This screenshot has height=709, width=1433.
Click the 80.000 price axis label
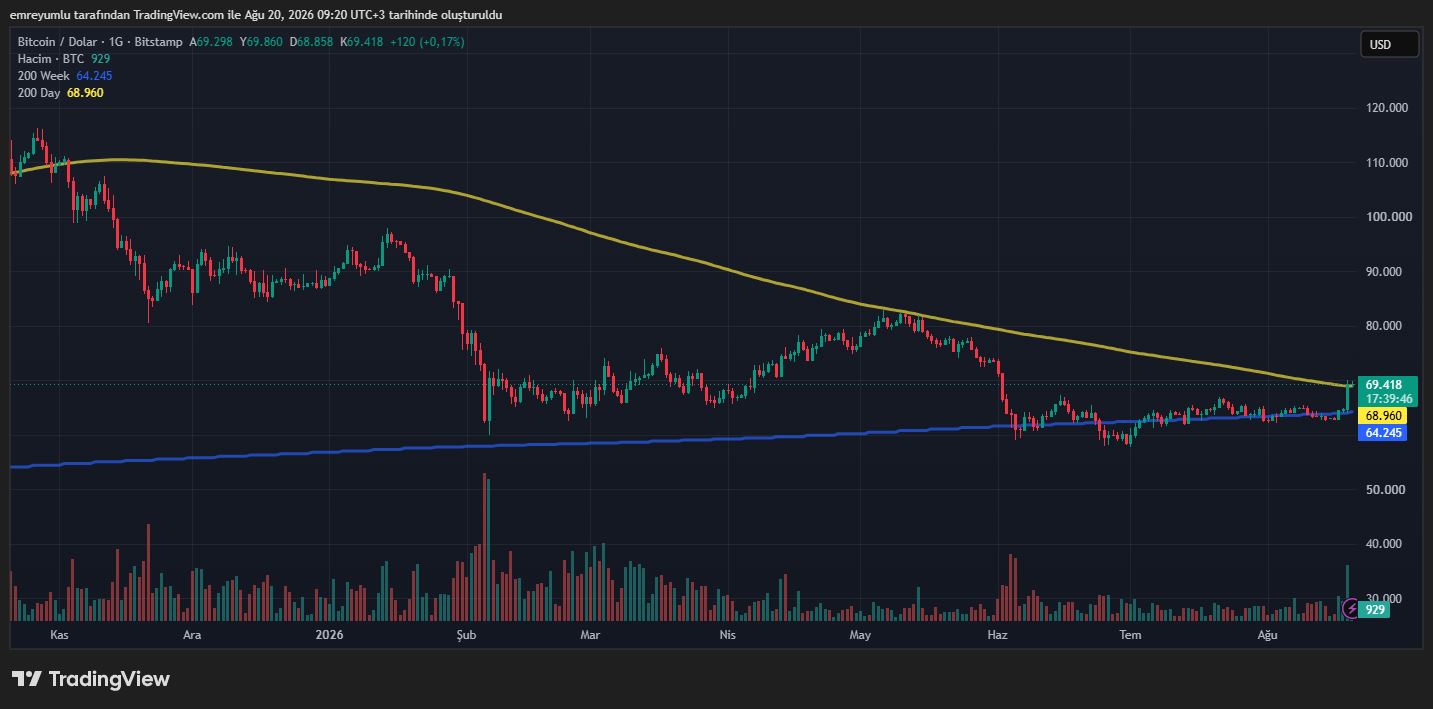click(1384, 326)
